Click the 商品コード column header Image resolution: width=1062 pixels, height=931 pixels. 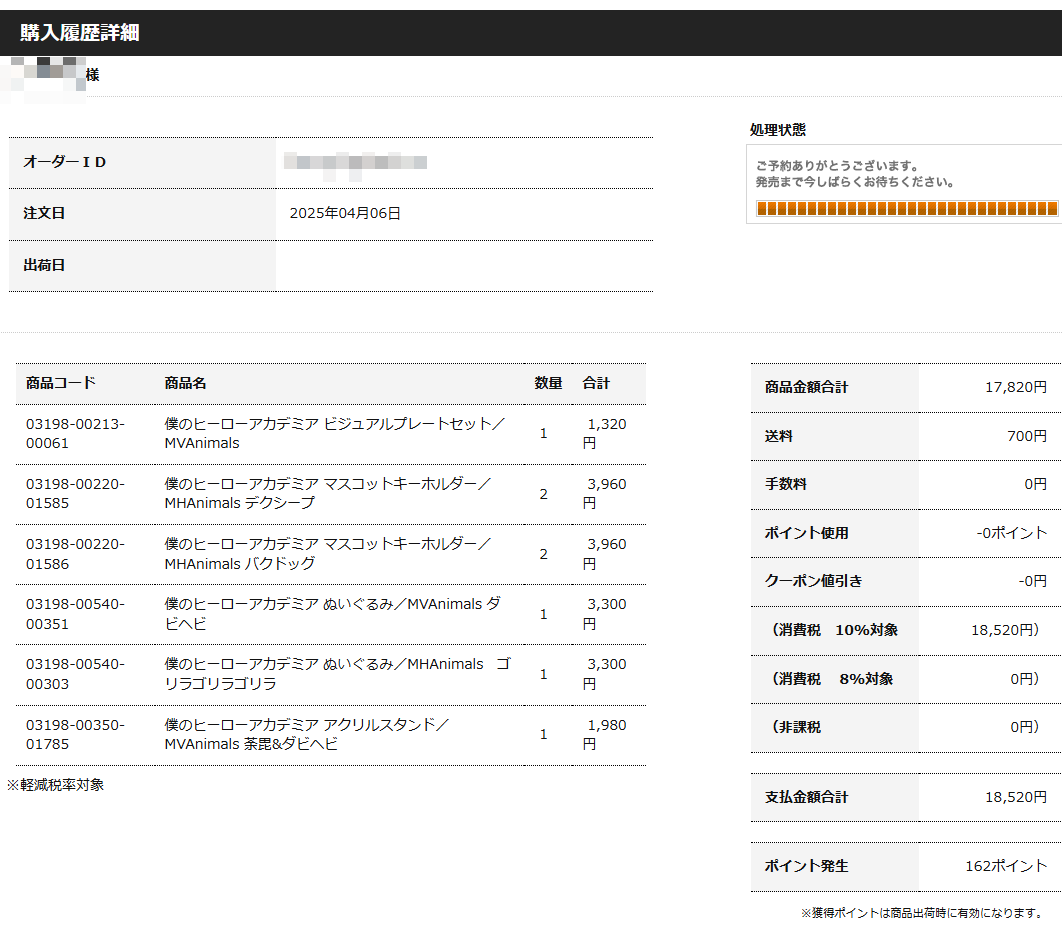point(61,383)
